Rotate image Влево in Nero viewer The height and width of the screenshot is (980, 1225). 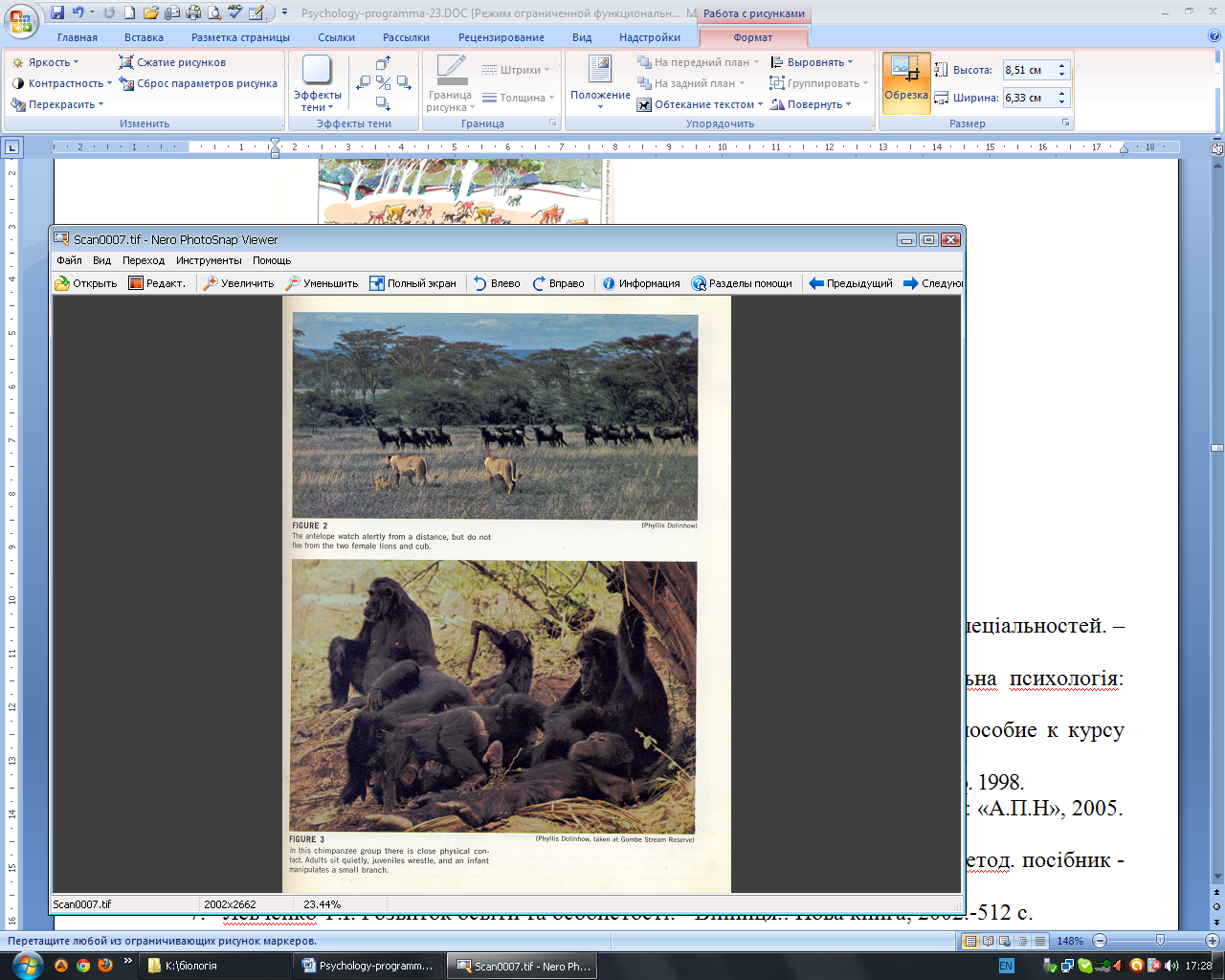pyautogui.click(x=497, y=283)
